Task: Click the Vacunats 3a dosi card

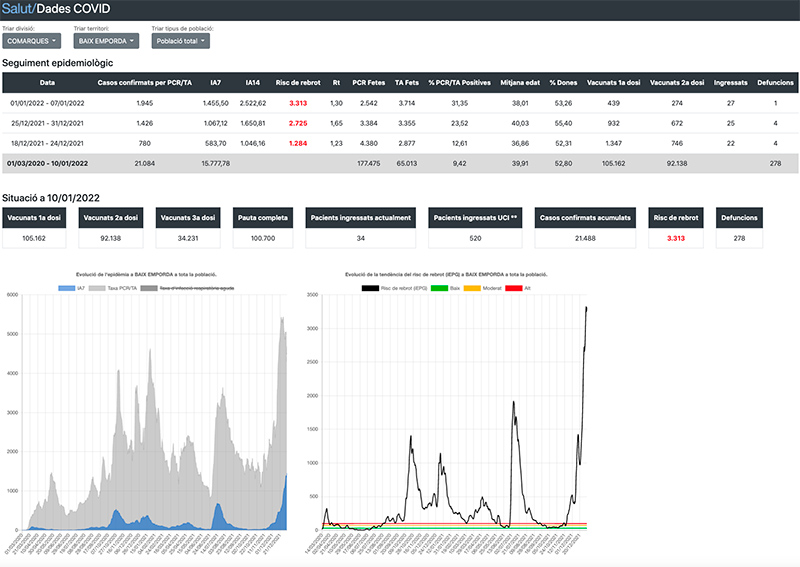Action: click(x=188, y=228)
